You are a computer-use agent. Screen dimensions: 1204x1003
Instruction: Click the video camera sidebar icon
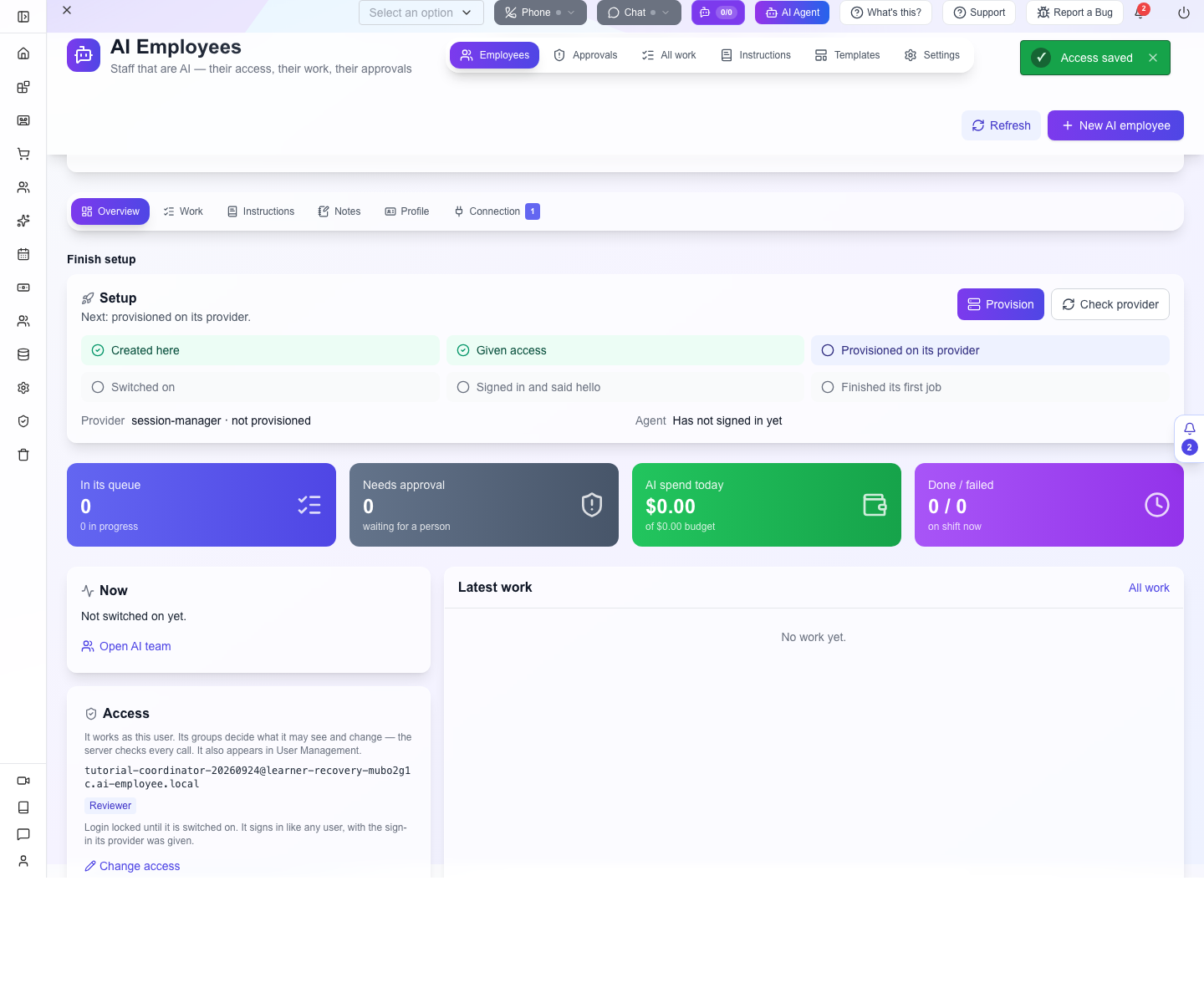(23, 781)
